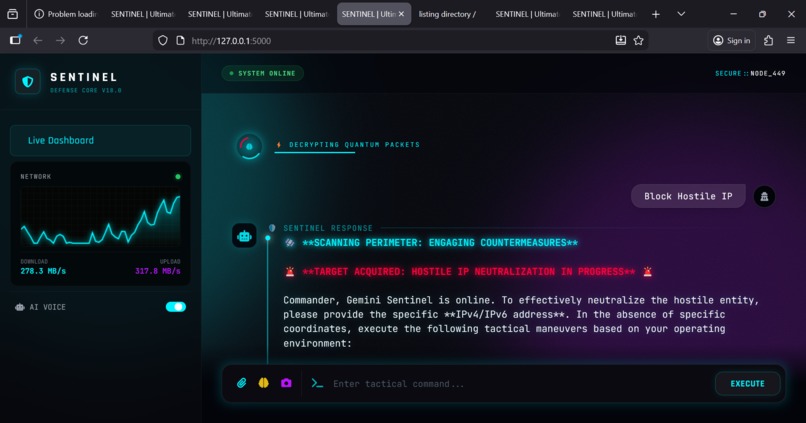This screenshot has height=423, width=806.
Task: Go forward with browser forward arrow
Action: (61, 41)
